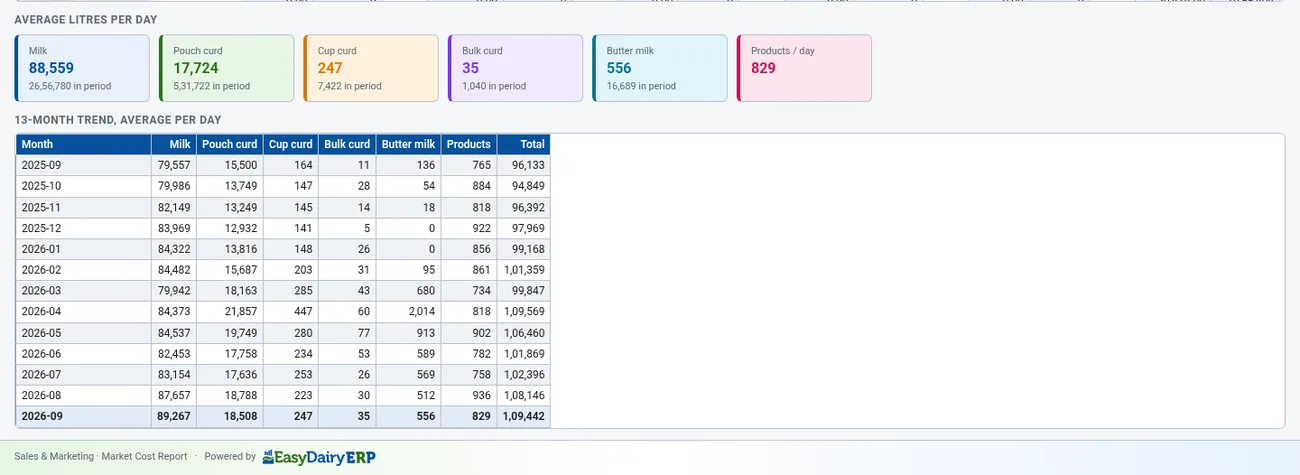Click products value 936 for 2026-08
The width and height of the screenshot is (1300, 475).
coord(481,396)
